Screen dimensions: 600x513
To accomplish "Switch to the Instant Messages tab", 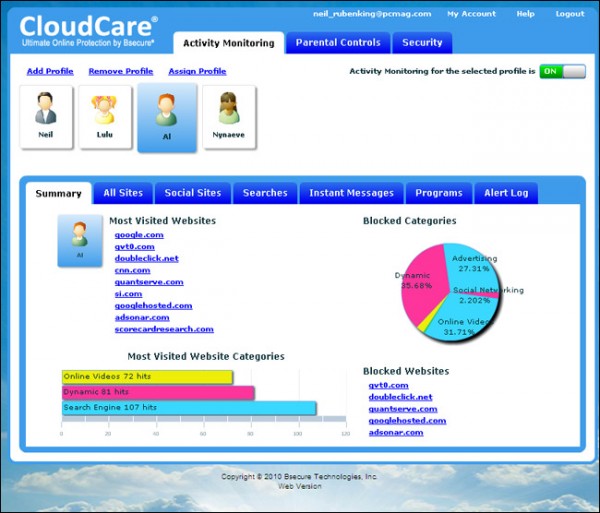I will (351, 193).
